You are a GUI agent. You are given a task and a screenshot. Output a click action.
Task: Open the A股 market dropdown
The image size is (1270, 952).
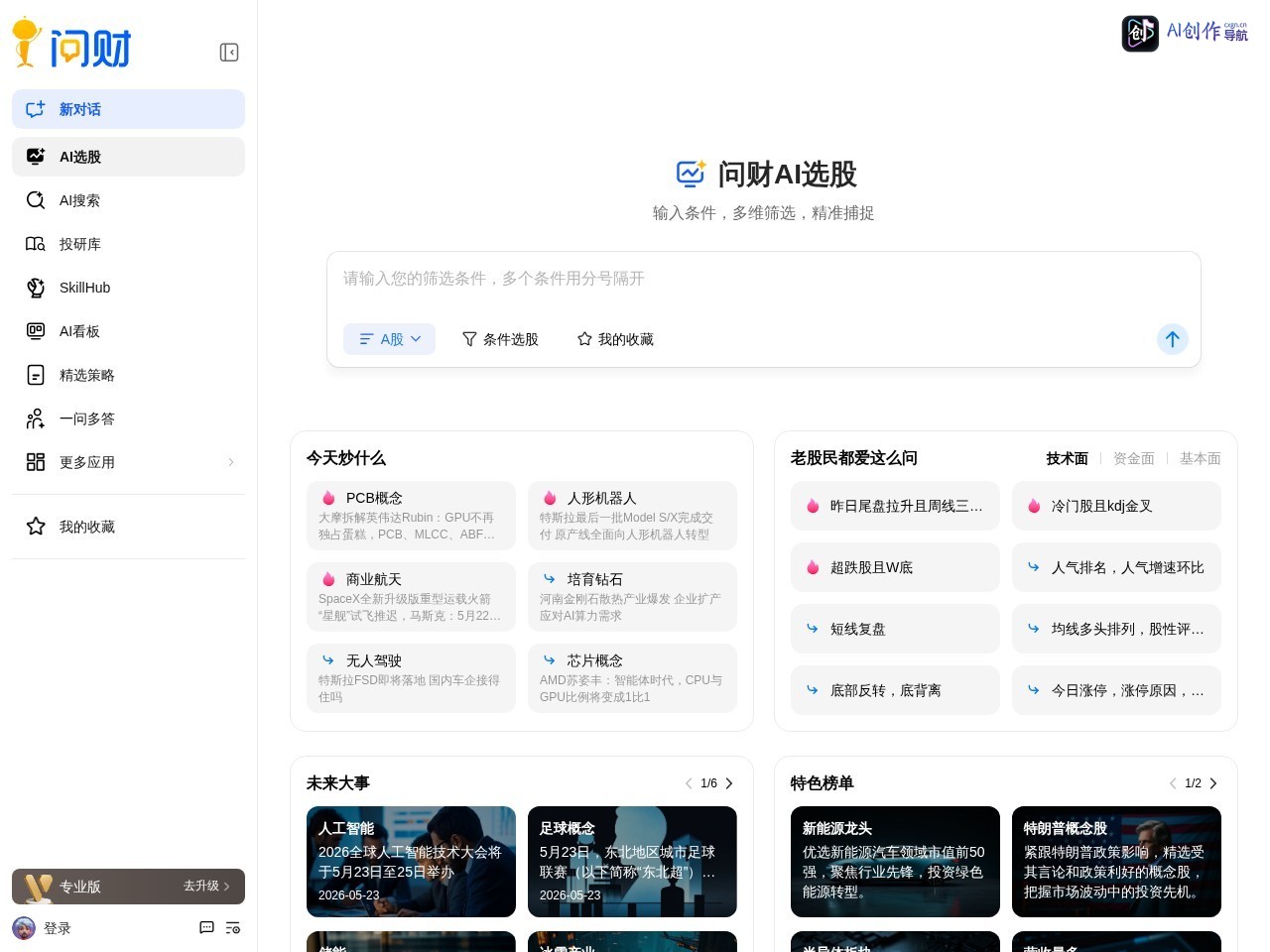(389, 339)
